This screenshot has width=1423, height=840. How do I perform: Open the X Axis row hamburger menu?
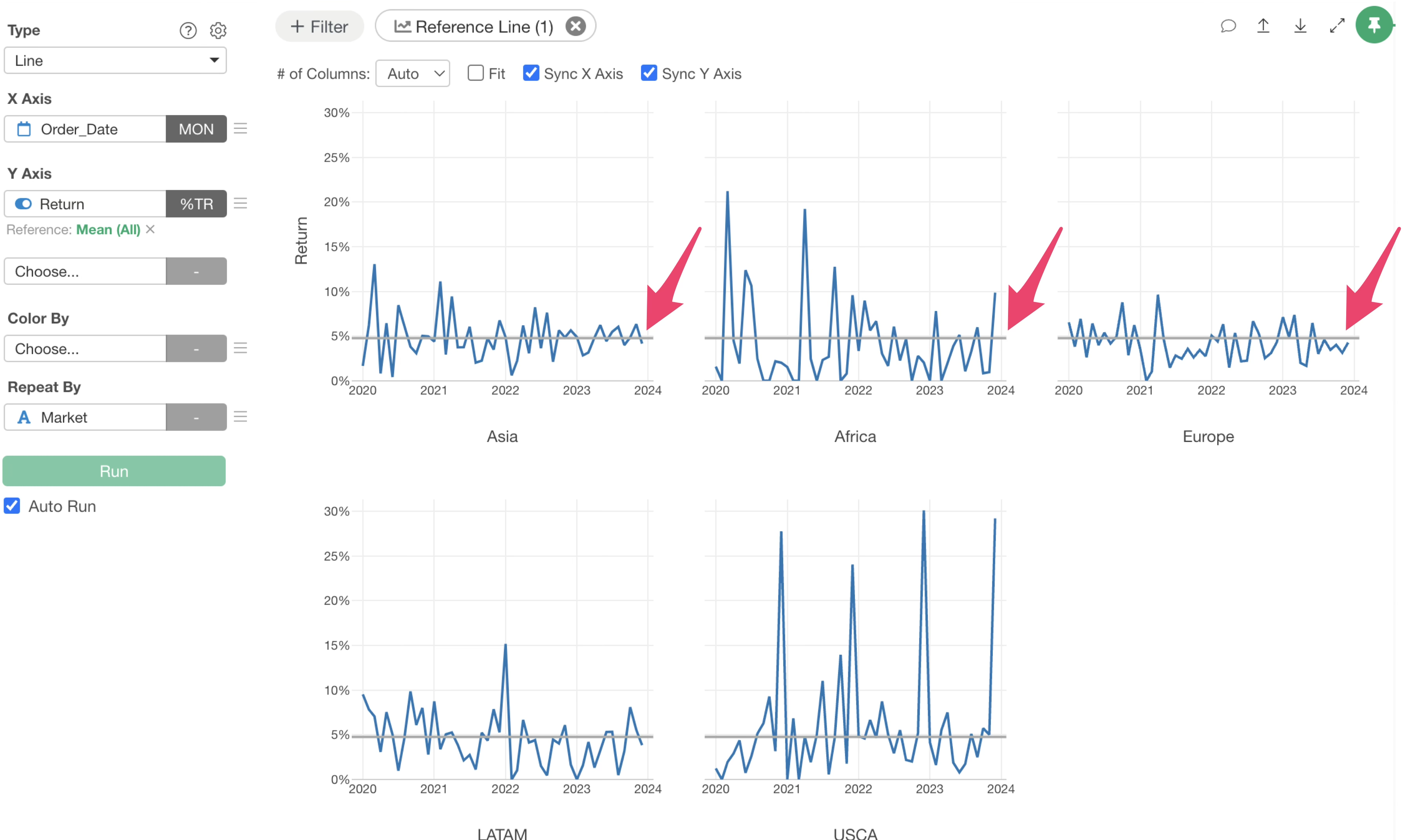(x=241, y=129)
